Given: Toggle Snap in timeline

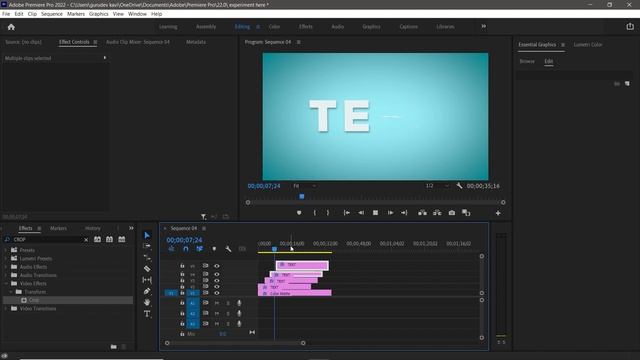Looking at the screenshot, I should pyautogui.click(x=186, y=249).
